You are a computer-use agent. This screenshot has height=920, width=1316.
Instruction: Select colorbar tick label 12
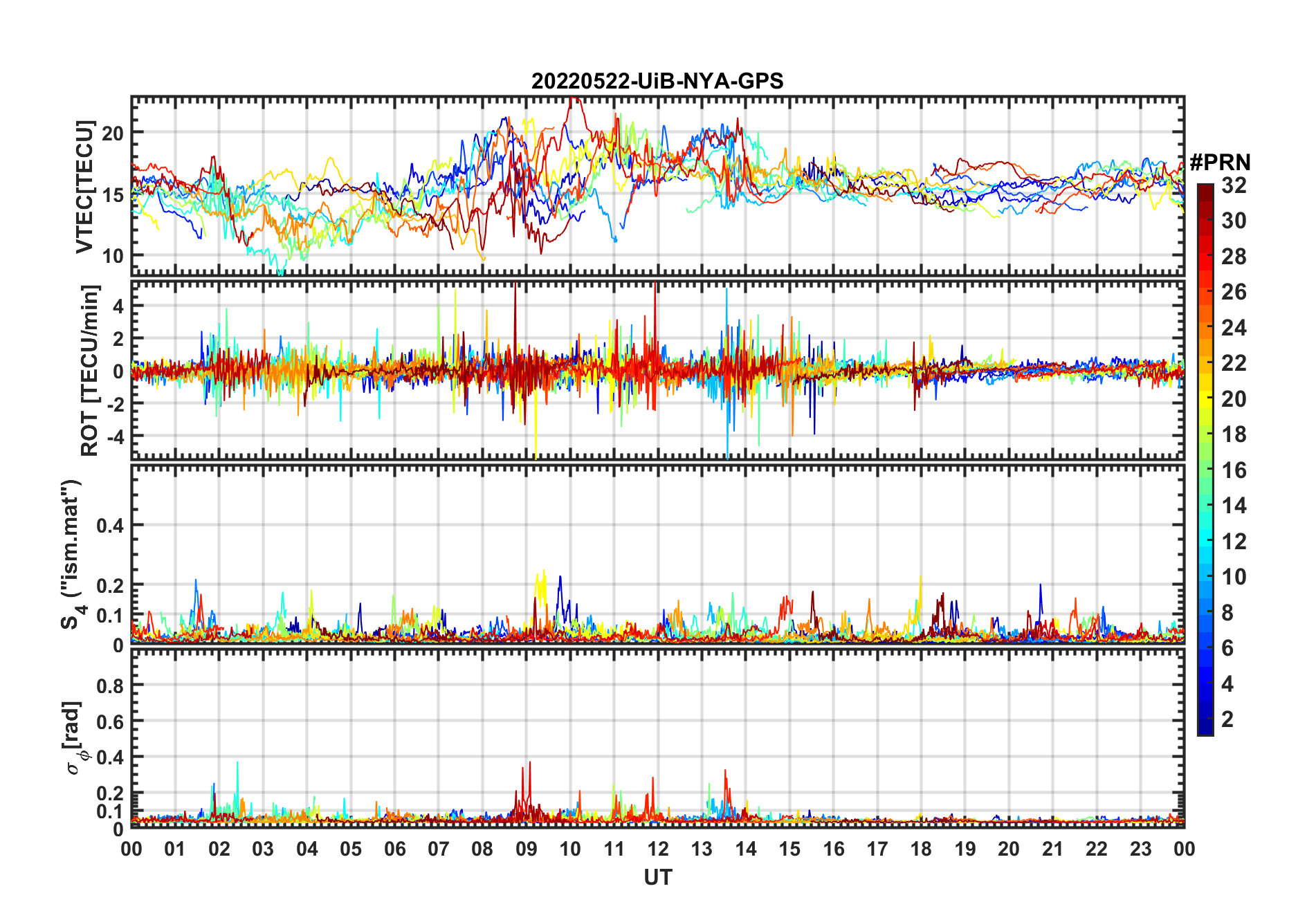1234,541
